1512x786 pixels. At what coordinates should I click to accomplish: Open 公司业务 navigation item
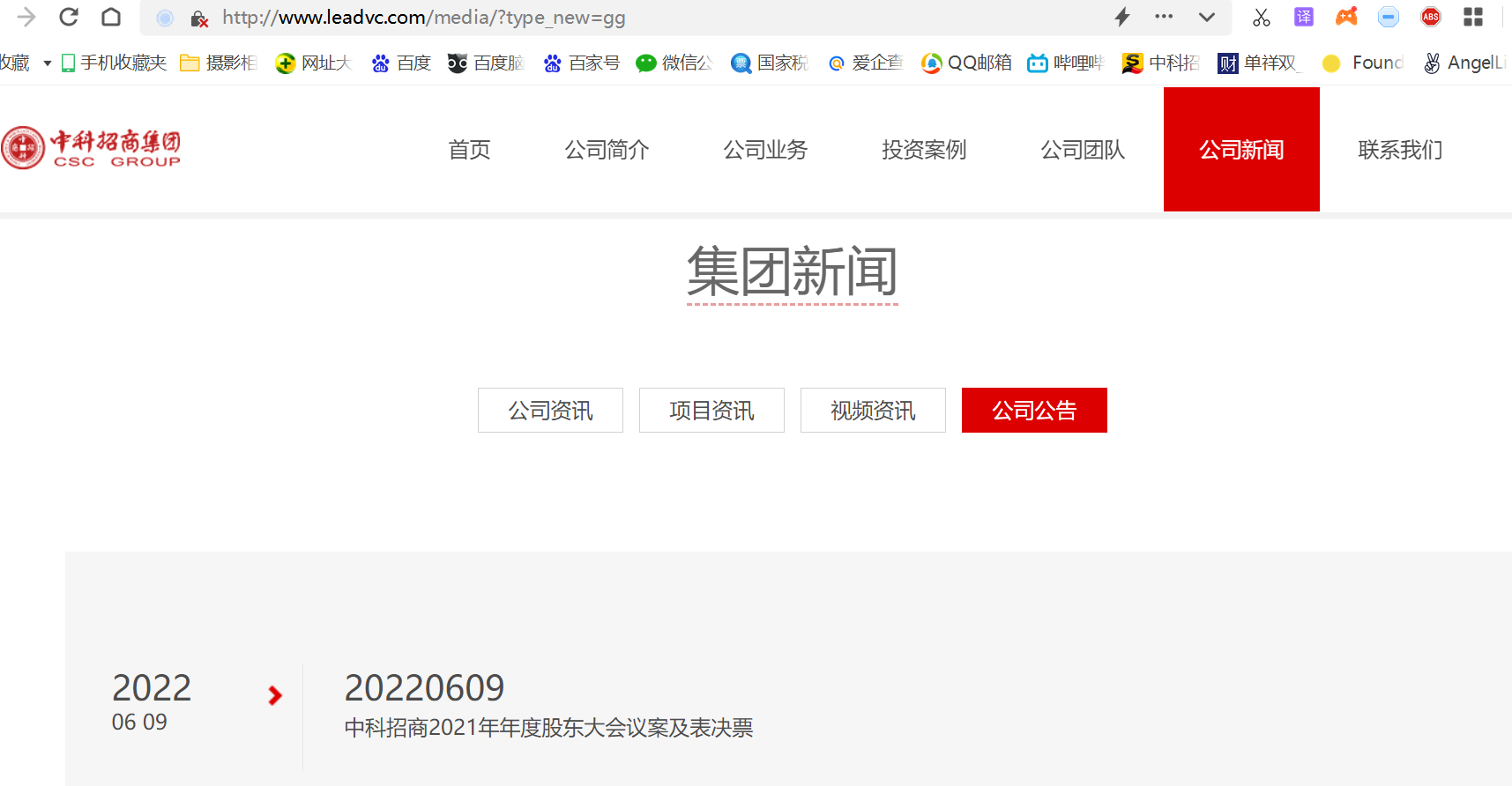(765, 150)
